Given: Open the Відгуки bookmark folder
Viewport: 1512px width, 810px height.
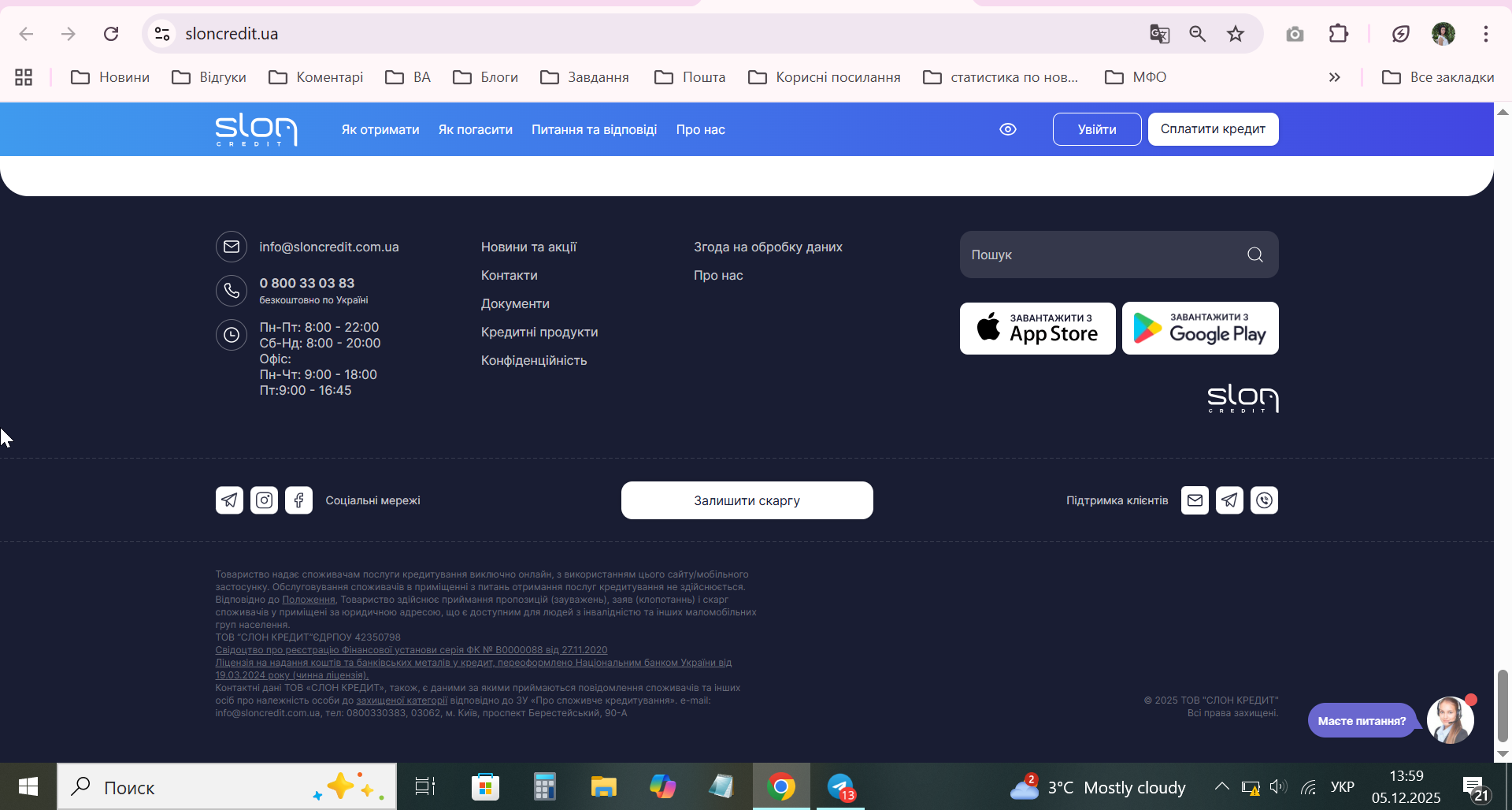Looking at the screenshot, I should [x=209, y=77].
